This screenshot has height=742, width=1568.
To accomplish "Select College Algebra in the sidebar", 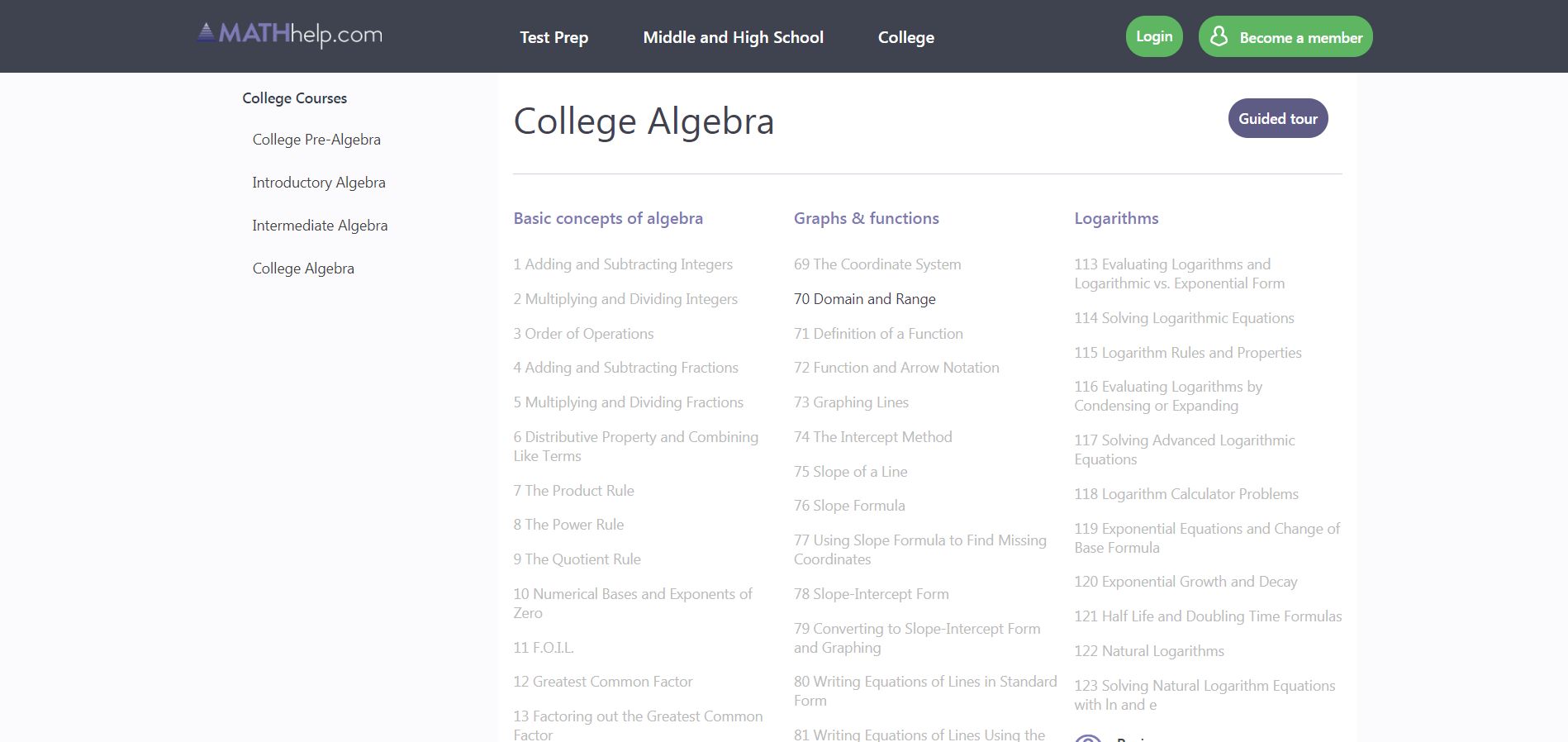I will (x=303, y=268).
